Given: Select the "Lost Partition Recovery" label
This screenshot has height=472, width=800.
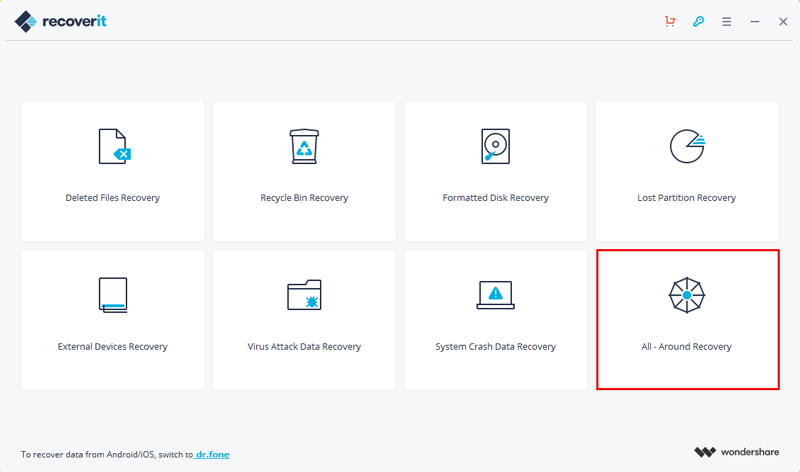Looking at the screenshot, I should [x=687, y=197].
